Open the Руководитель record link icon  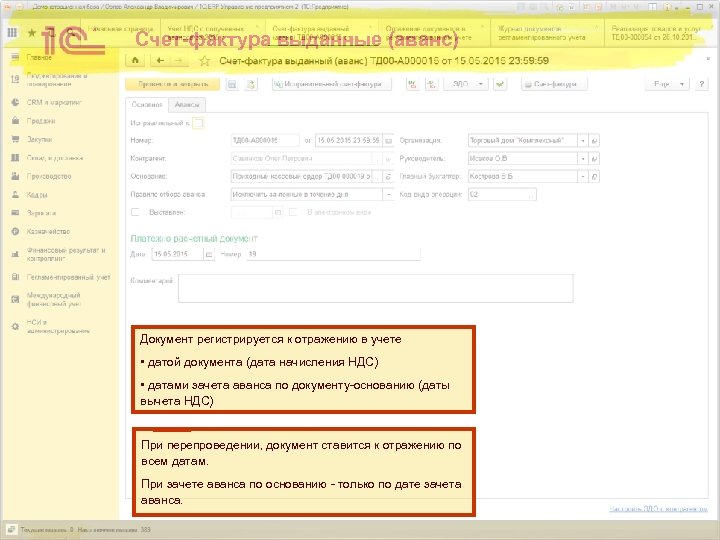[x=594, y=158]
